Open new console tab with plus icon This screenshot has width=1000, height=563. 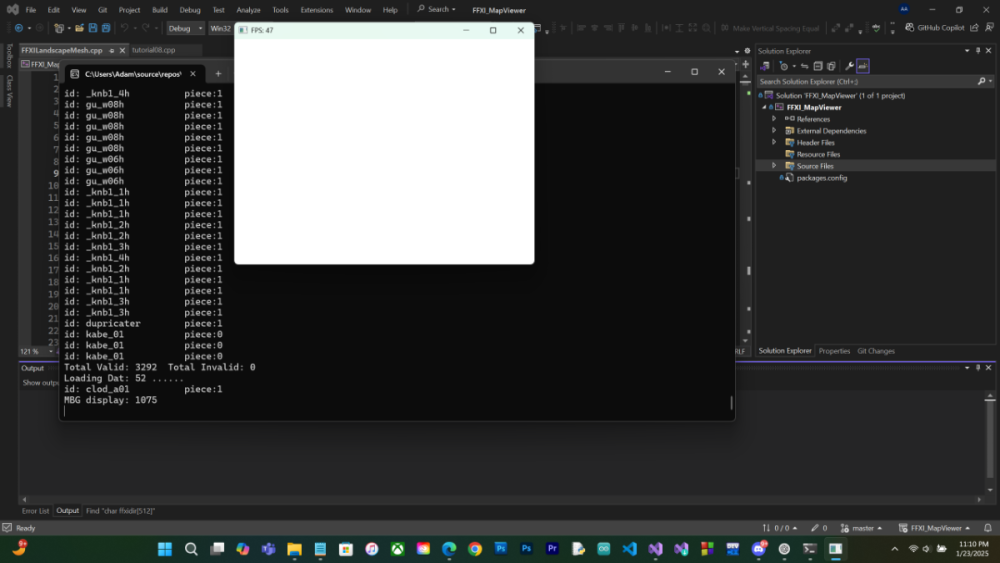coord(218,73)
